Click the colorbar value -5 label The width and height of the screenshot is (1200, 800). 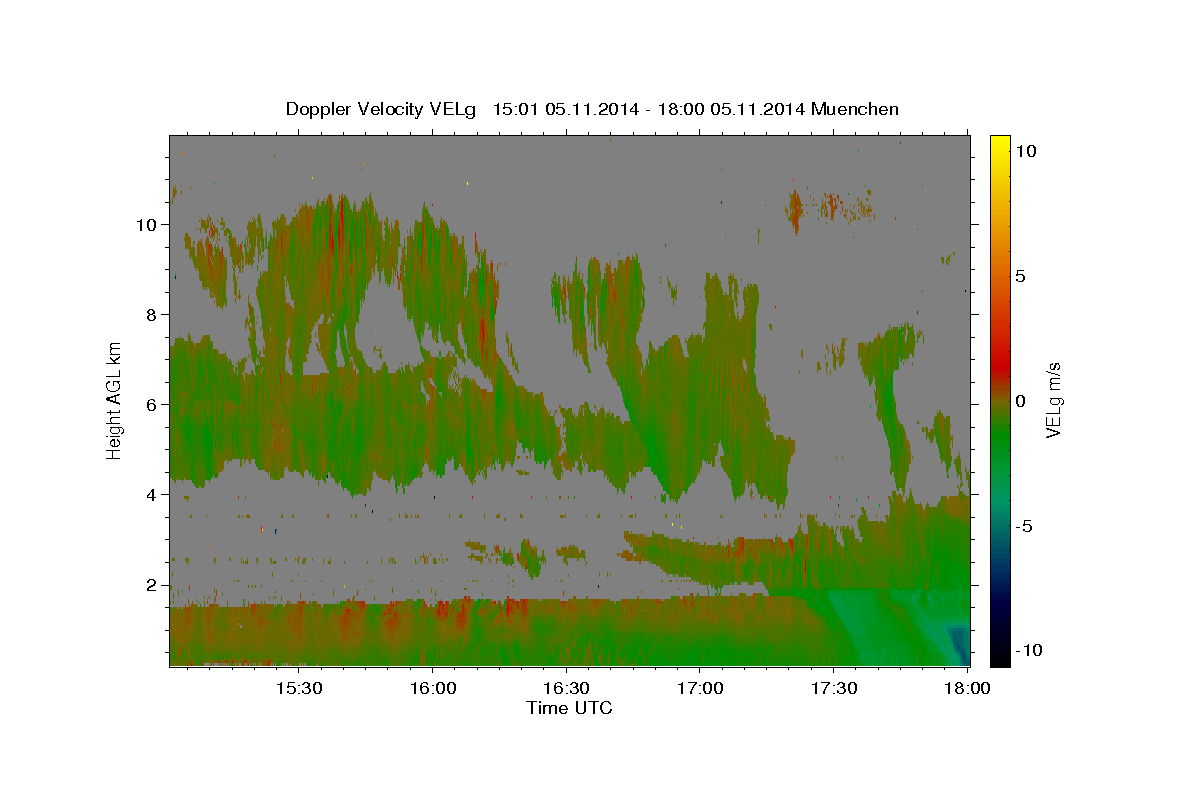1025,525
